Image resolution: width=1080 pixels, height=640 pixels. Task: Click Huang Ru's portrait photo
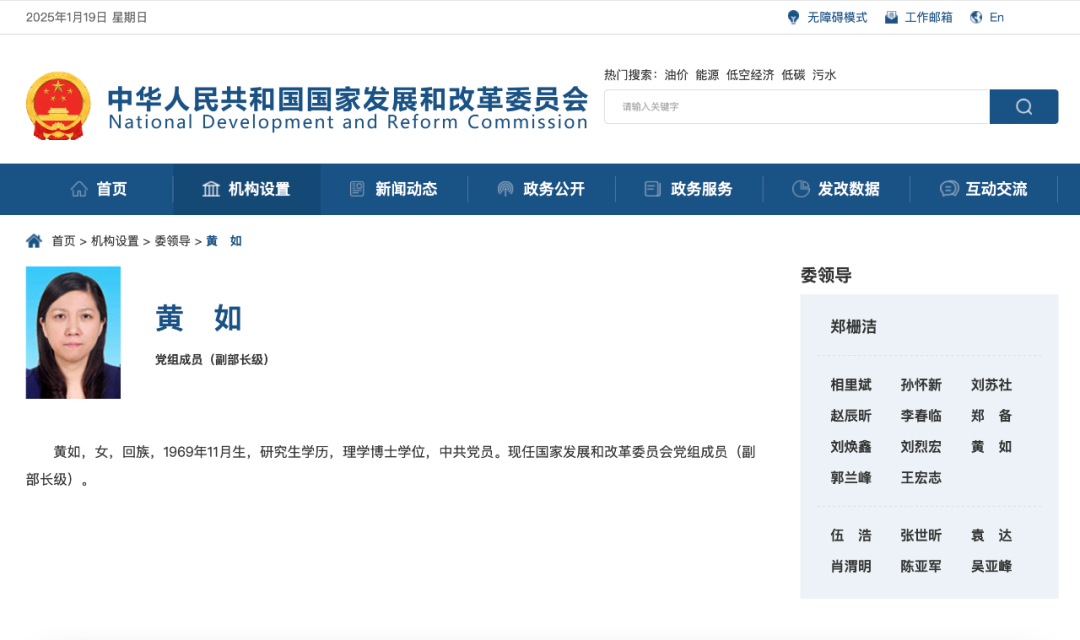coord(73,332)
